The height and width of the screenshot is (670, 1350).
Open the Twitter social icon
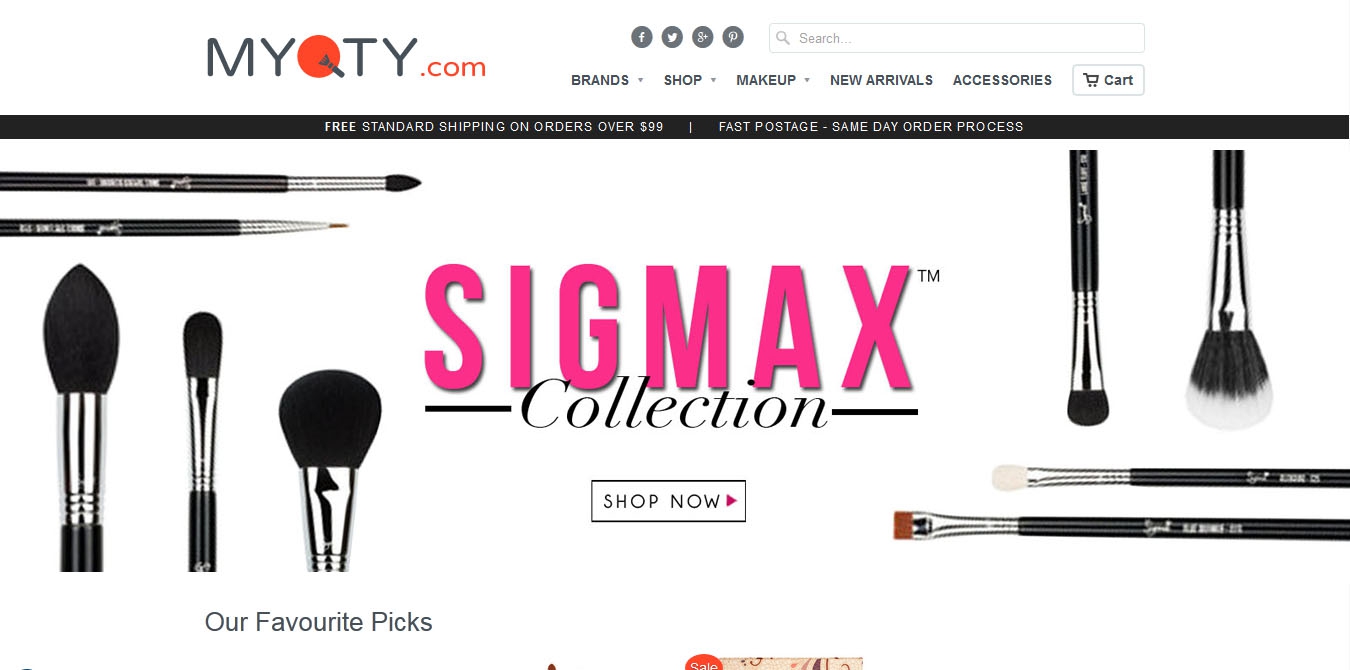coord(672,37)
